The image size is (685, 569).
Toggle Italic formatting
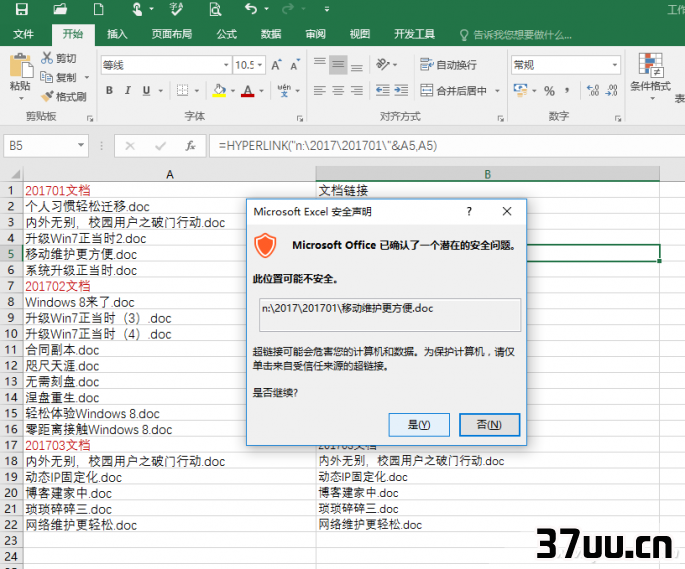pos(128,90)
